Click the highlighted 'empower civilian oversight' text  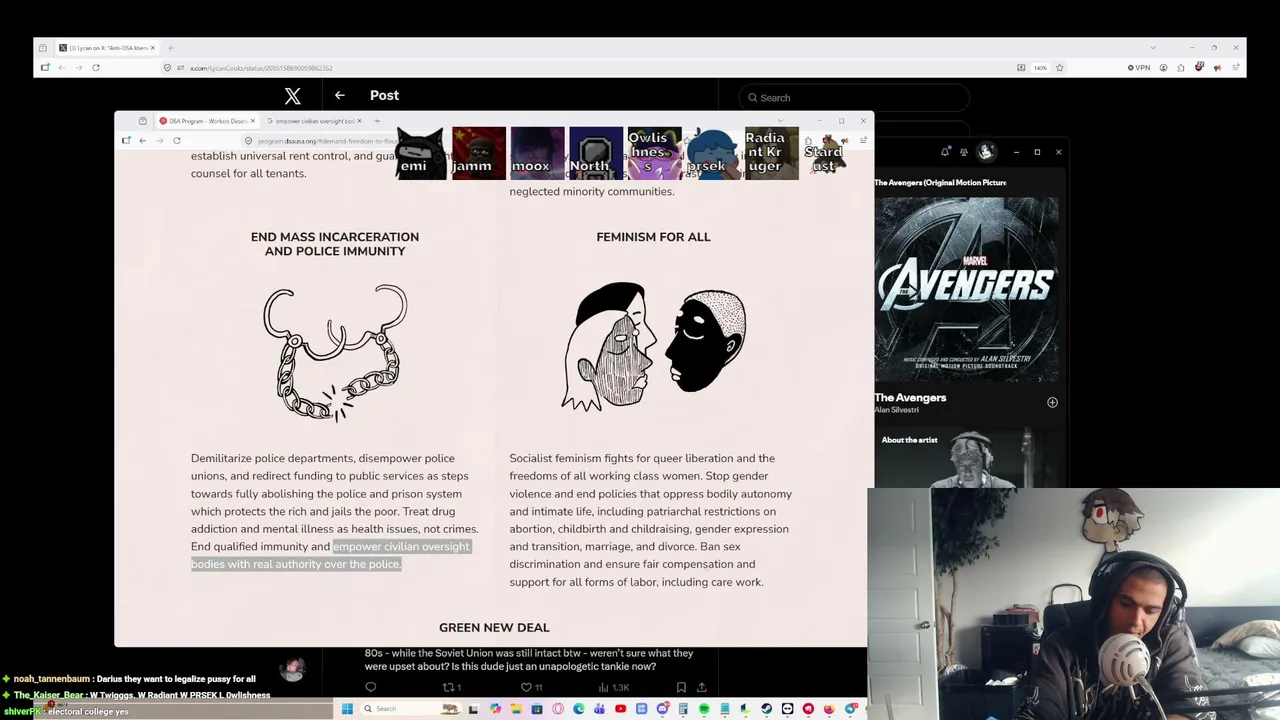point(330,555)
